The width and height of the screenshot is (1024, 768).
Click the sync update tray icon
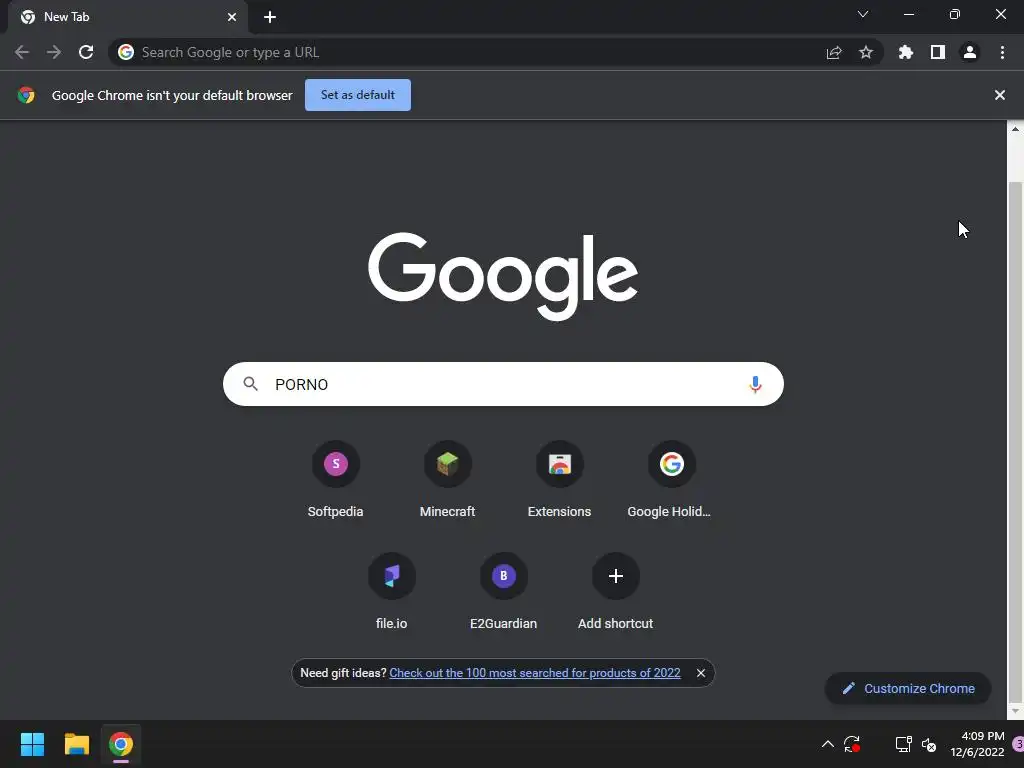pyautogui.click(x=852, y=744)
